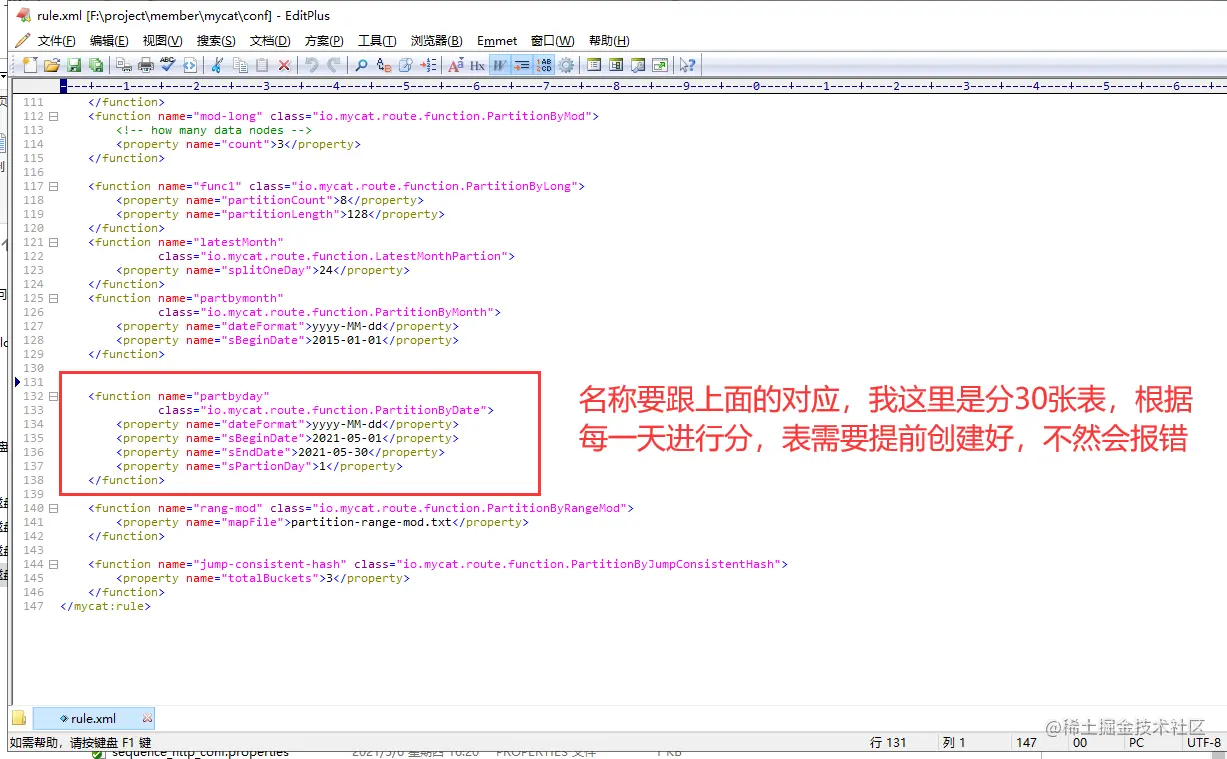Click status bar entry 行 131
The height and width of the screenshot is (759, 1227).
coord(888,743)
